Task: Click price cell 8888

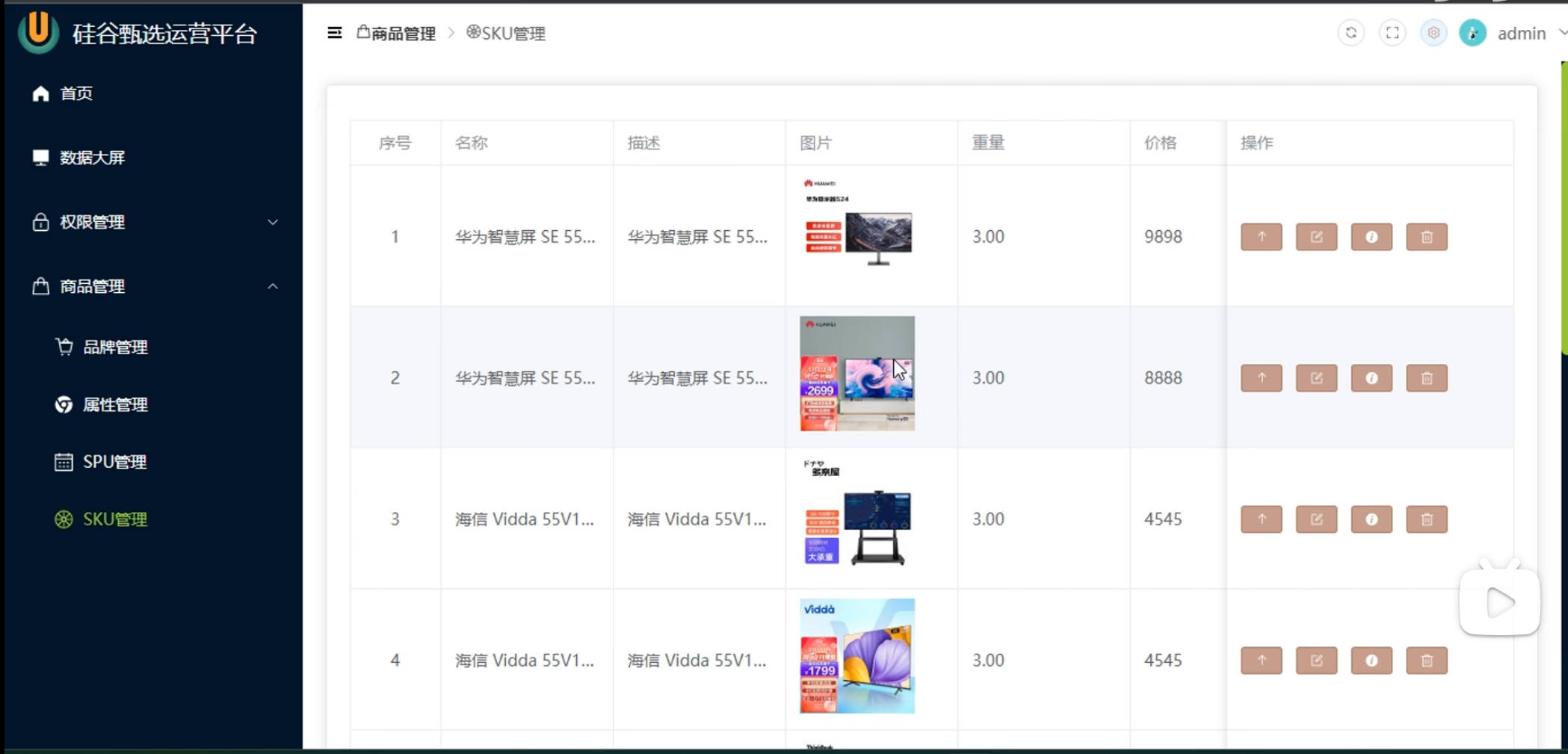Action: 1164,378
